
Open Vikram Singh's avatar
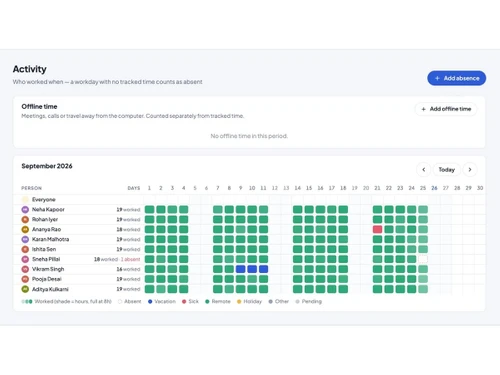(25, 269)
